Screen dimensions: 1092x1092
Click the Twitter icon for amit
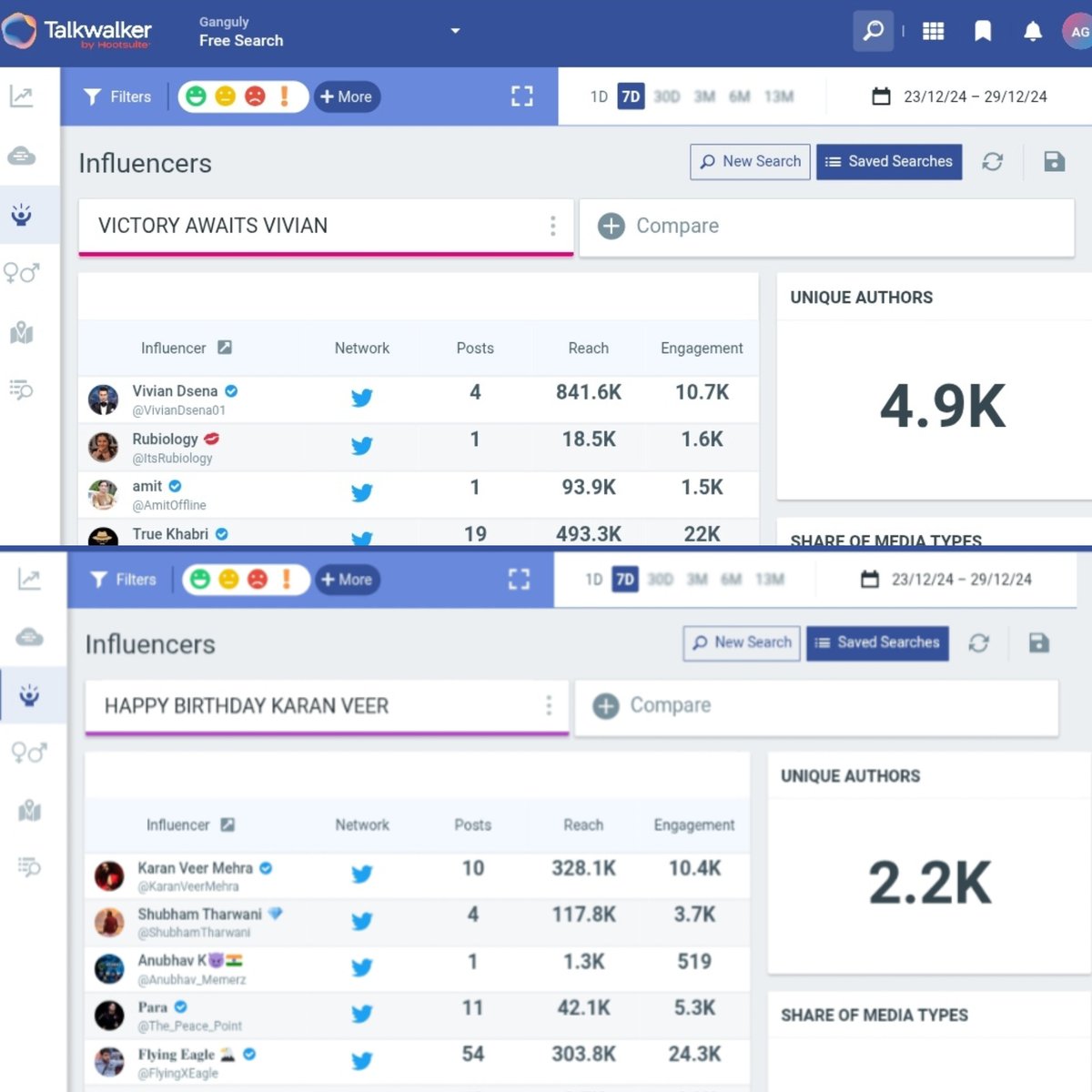point(362,492)
